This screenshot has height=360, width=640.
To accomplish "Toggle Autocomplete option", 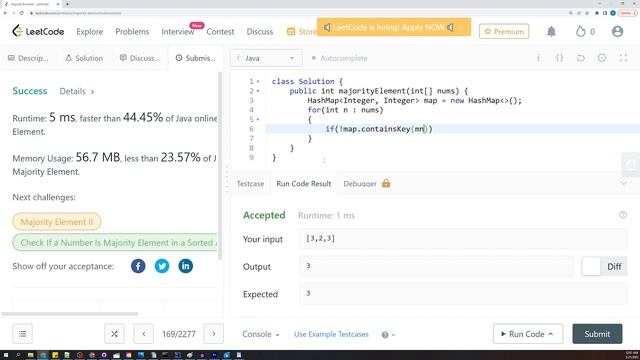I will [339, 58].
